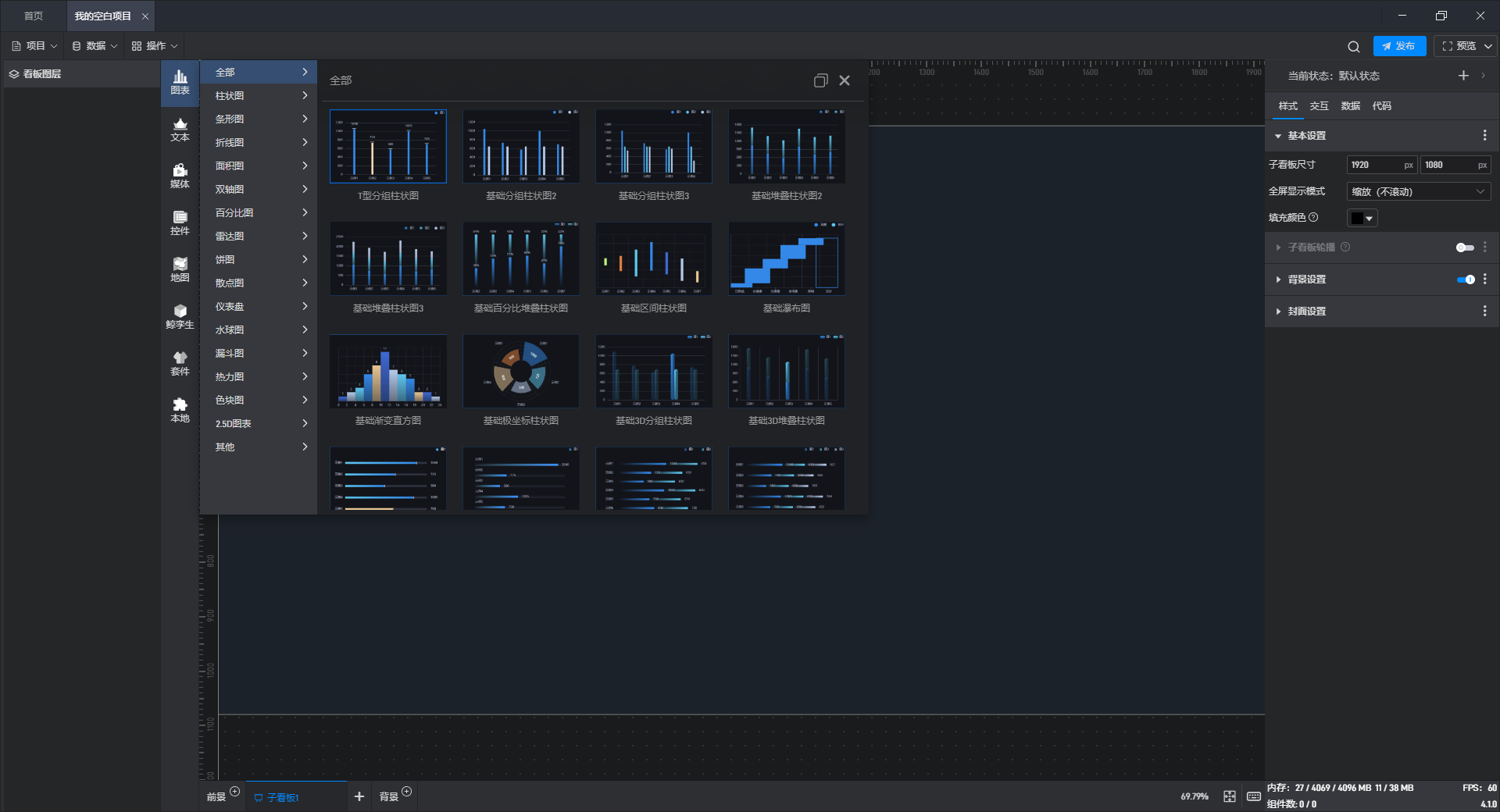This screenshot has width=1500, height=812.
Task: Click the fit-to-screen icon near zoom percentage
Action: (1230, 796)
